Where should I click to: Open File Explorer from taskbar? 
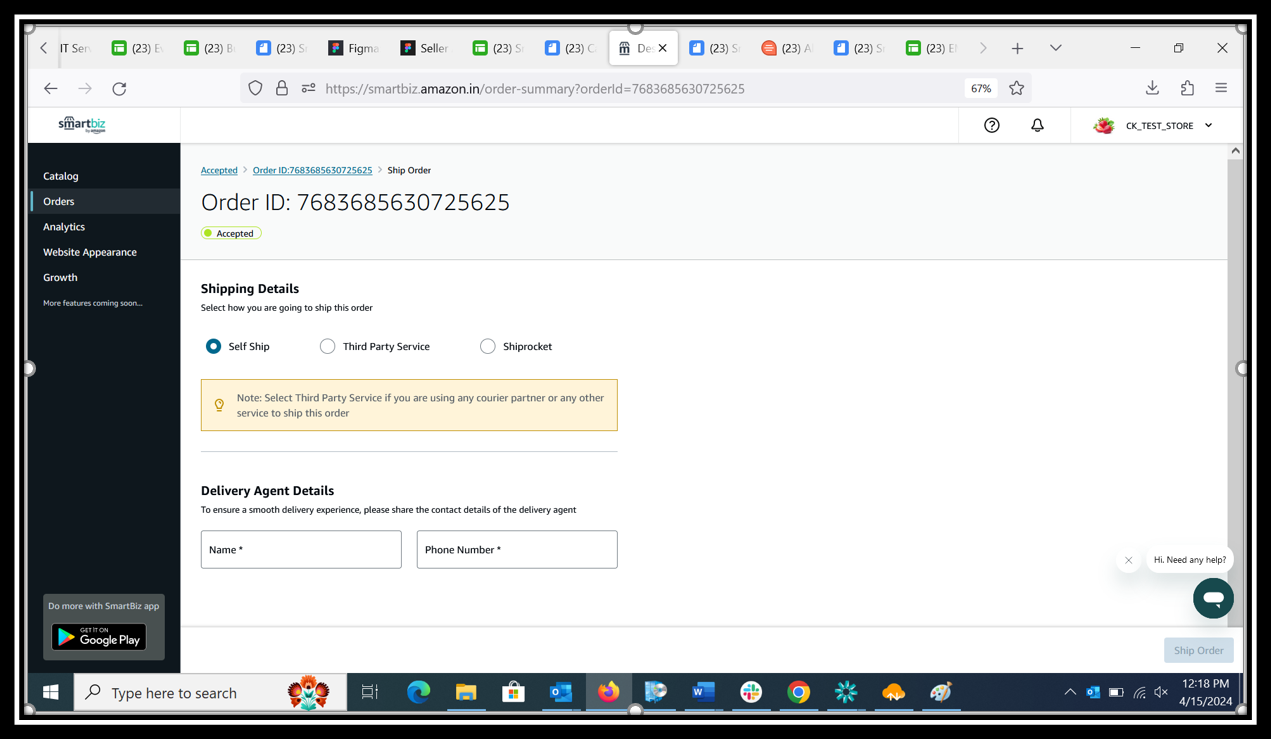(x=466, y=692)
